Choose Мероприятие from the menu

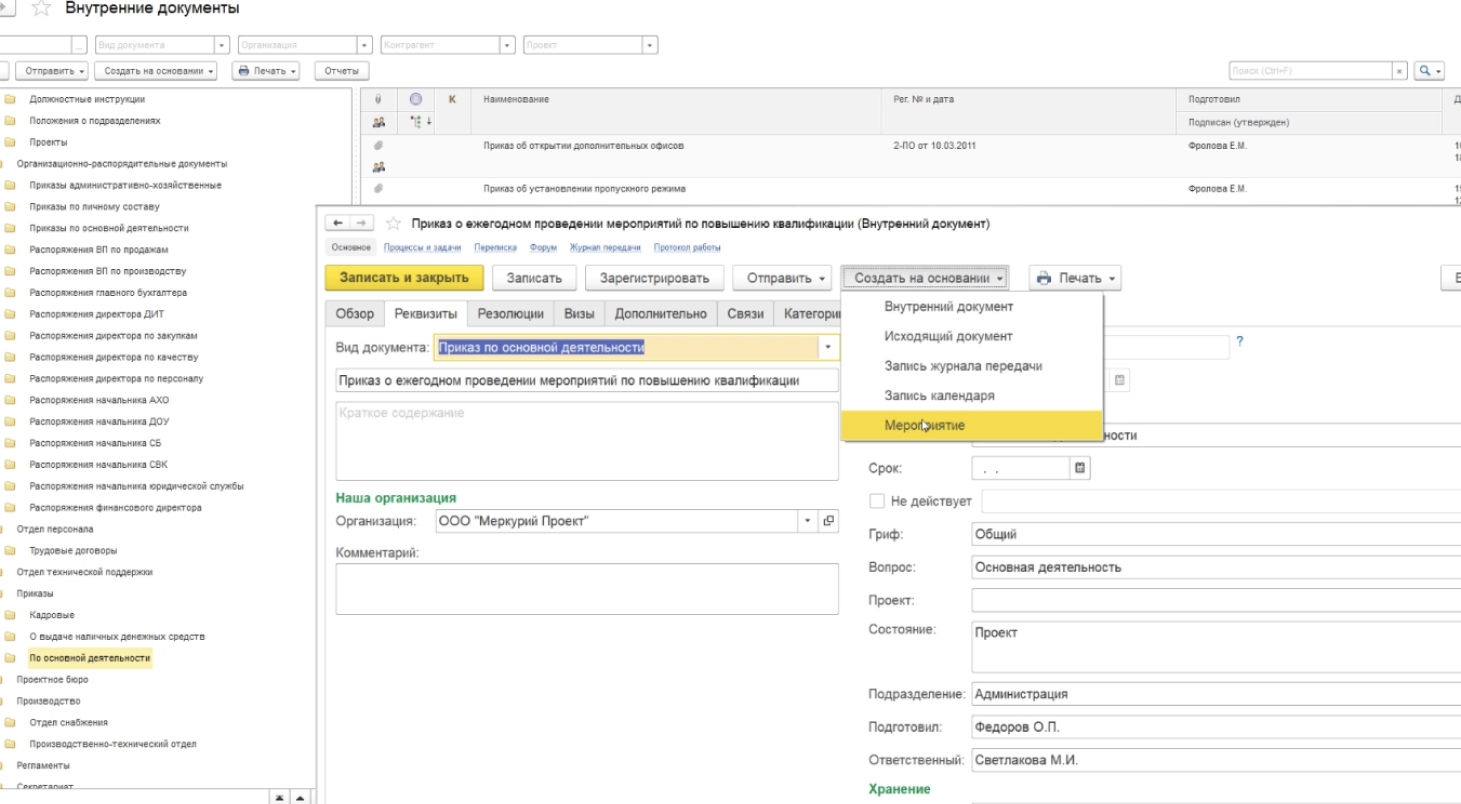coord(972,426)
